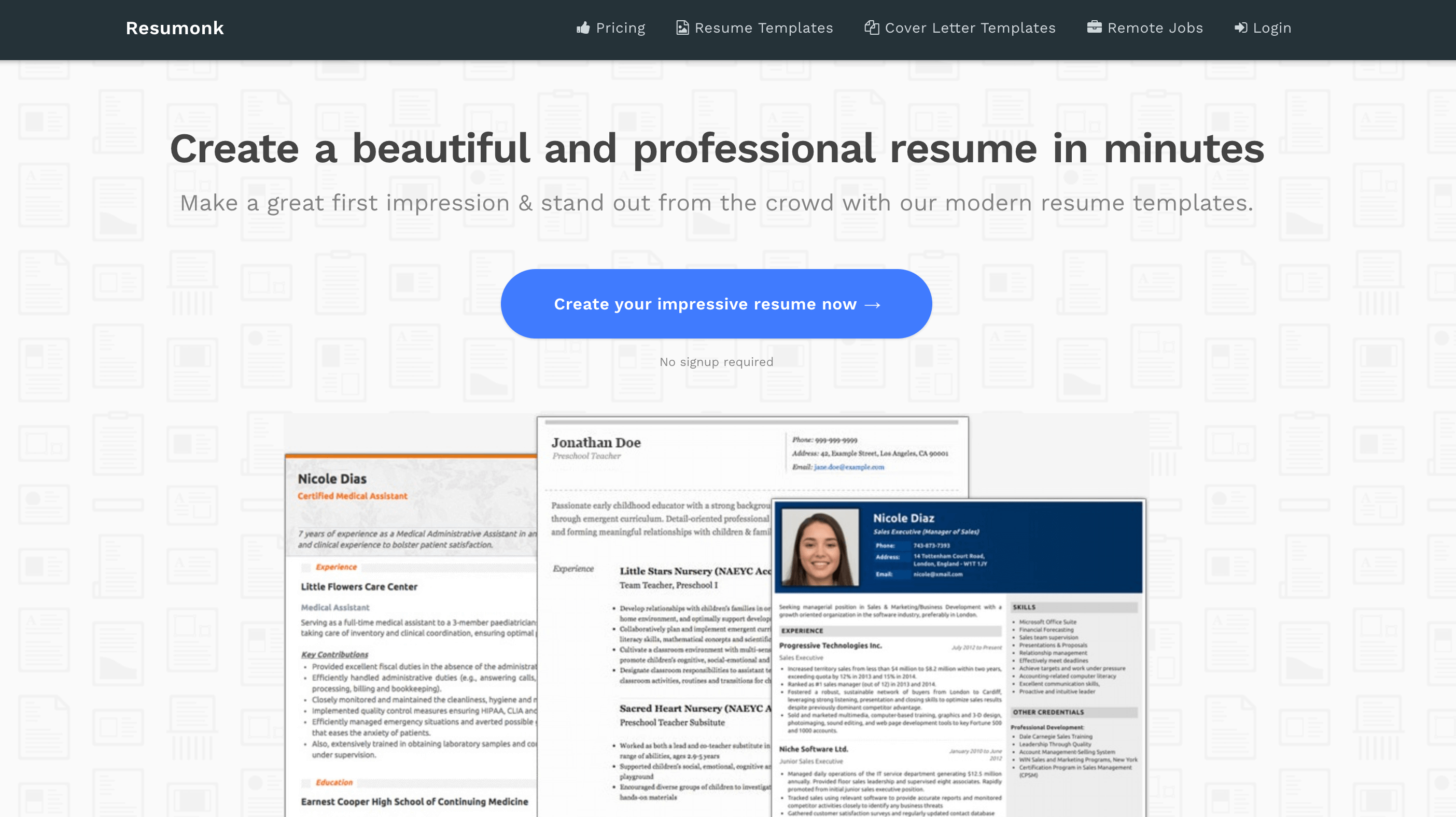The image size is (1456, 817).
Task: Click the sign-in arrow icon beside Login
Action: [1241, 27]
